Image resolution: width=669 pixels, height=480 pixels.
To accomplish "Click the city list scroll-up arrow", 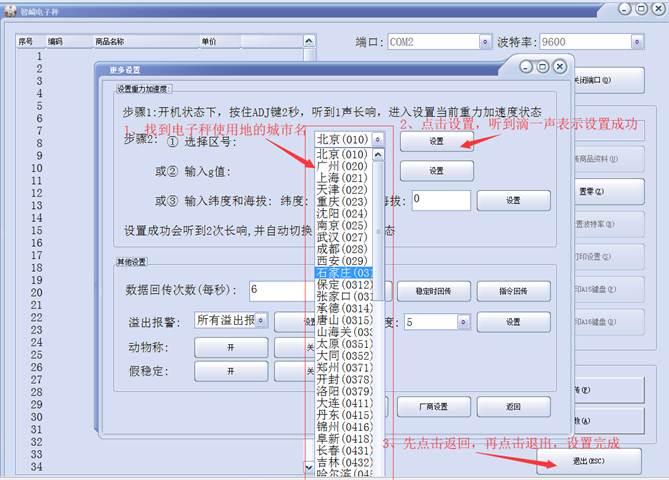I will [378, 155].
